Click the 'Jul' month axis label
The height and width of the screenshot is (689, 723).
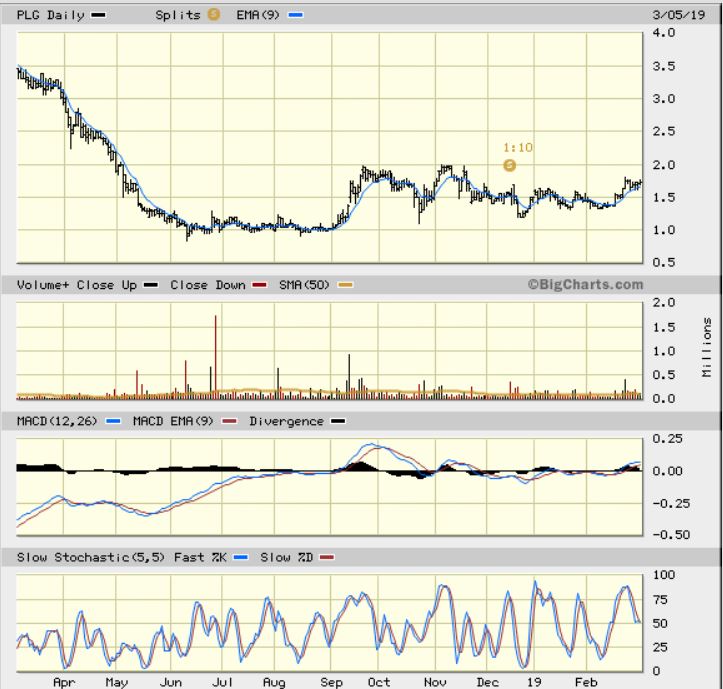(x=222, y=682)
